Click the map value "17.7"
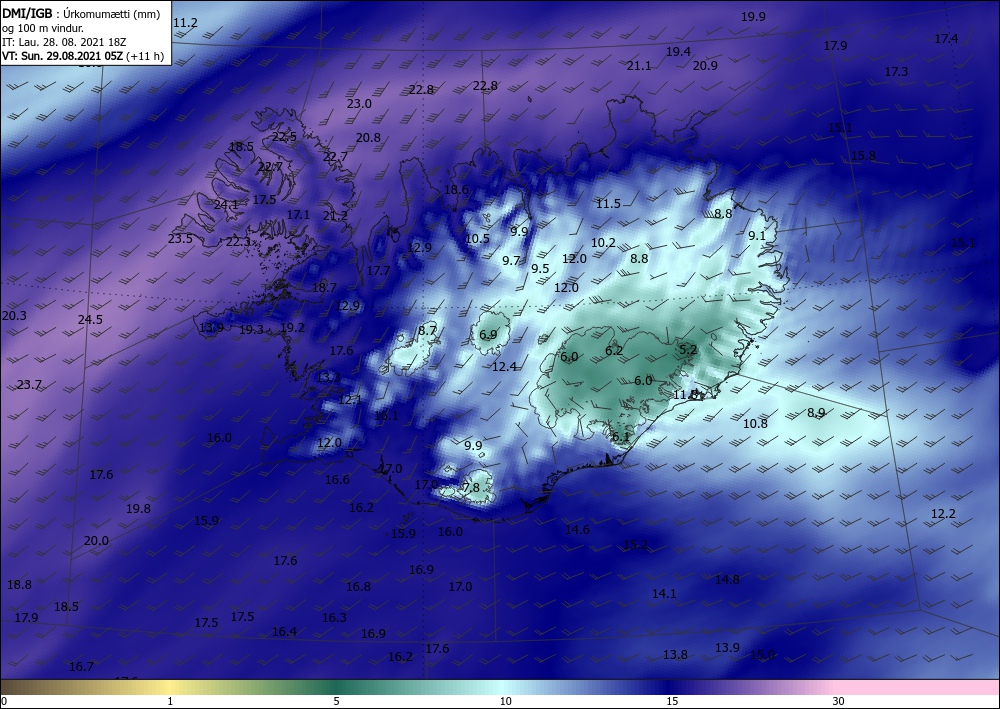The width and height of the screenshot is (1000, 709). pyautogui.click(x=378, y=271)
